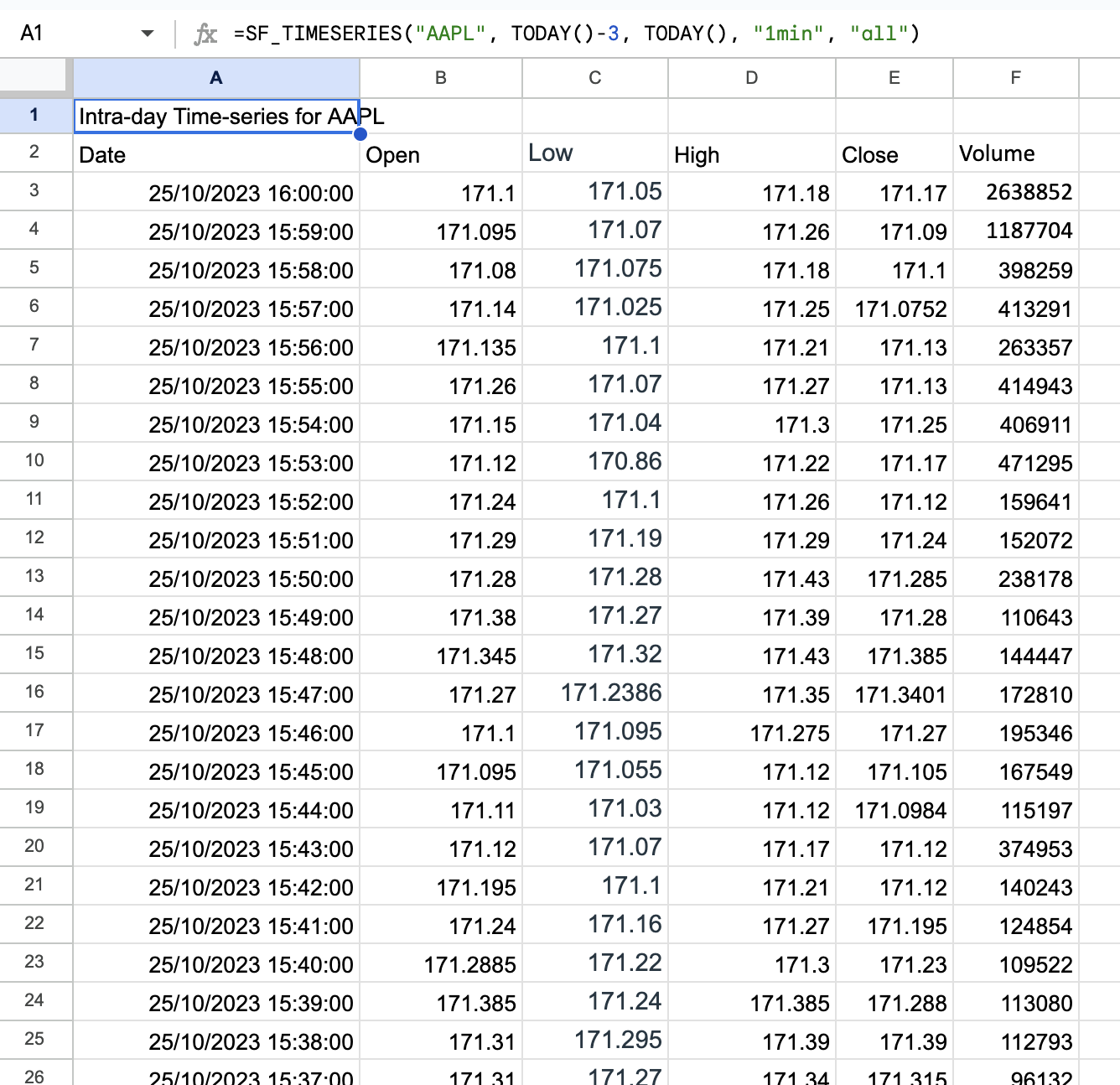Click low value 171.295
Image resolution: width=1120 pixels, height=1085 pixels.
tap(595, 1040)
